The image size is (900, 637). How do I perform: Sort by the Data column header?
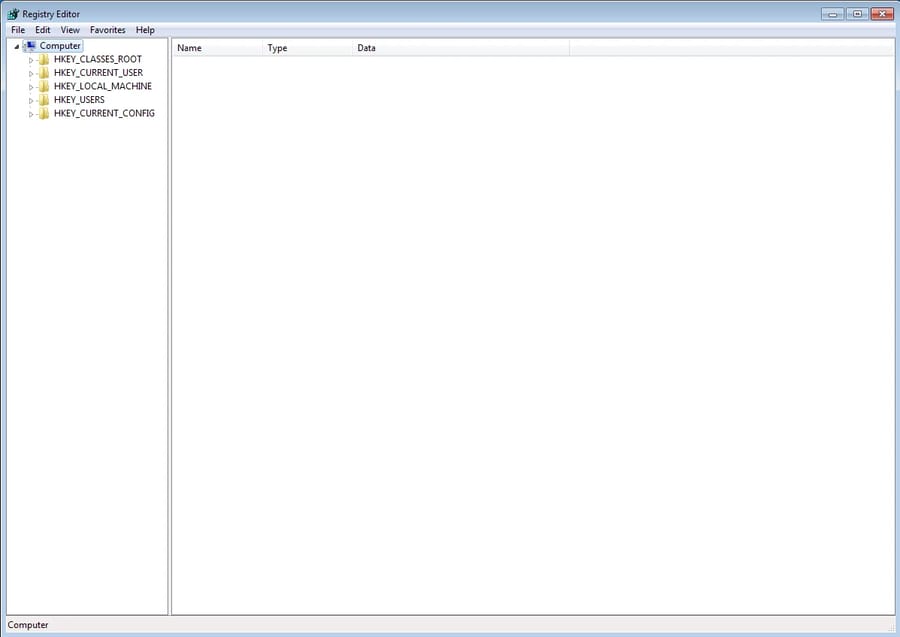click(461, 48)
